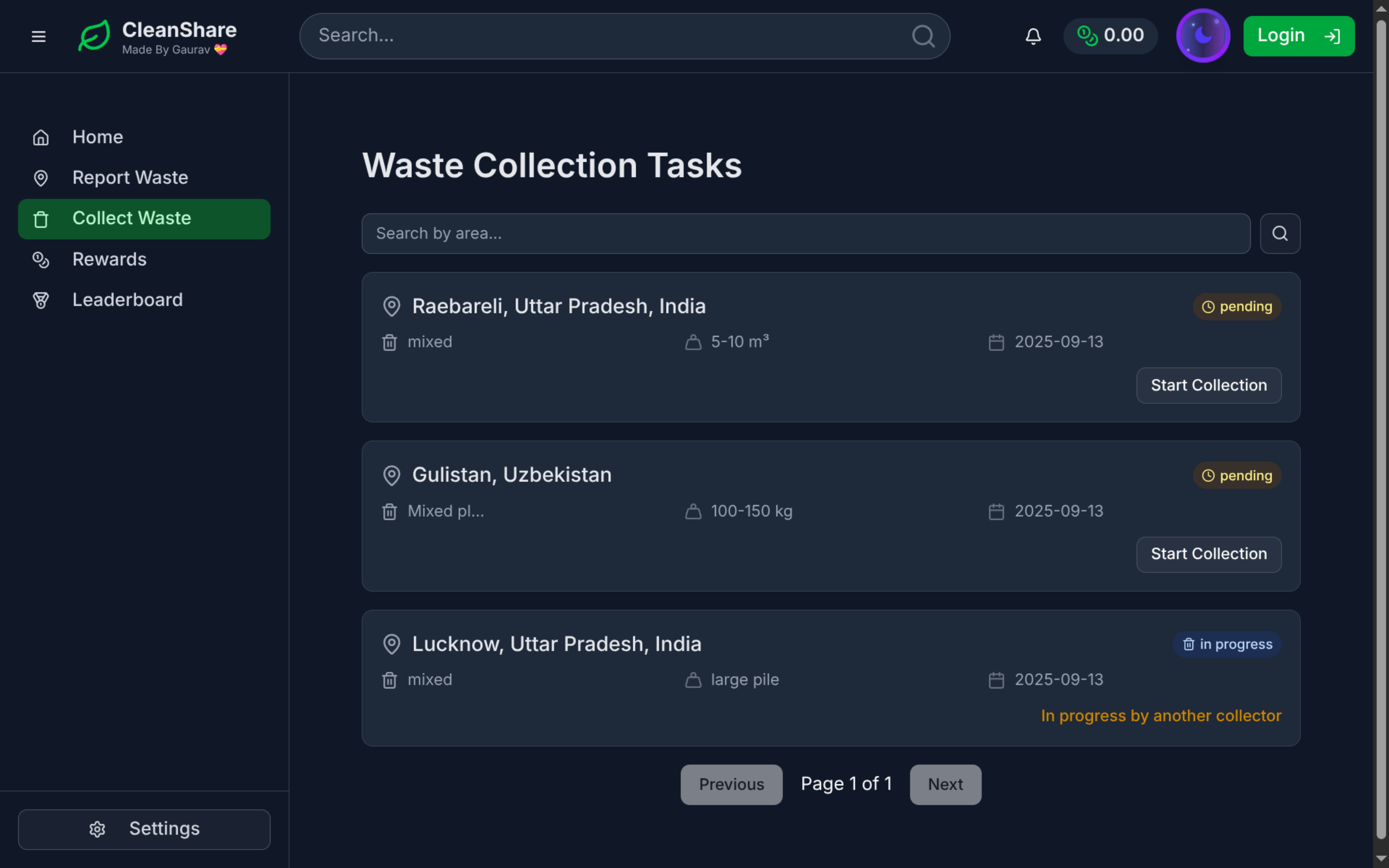This screenshot has width=1389, height=868.
Task: Click the CleanShare leaf logo
Action: point(94,36)
